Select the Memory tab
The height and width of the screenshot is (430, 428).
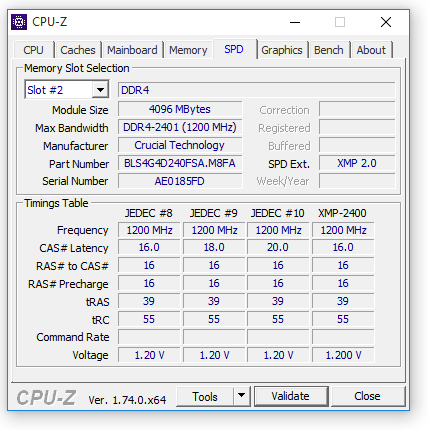coord(188,50)
